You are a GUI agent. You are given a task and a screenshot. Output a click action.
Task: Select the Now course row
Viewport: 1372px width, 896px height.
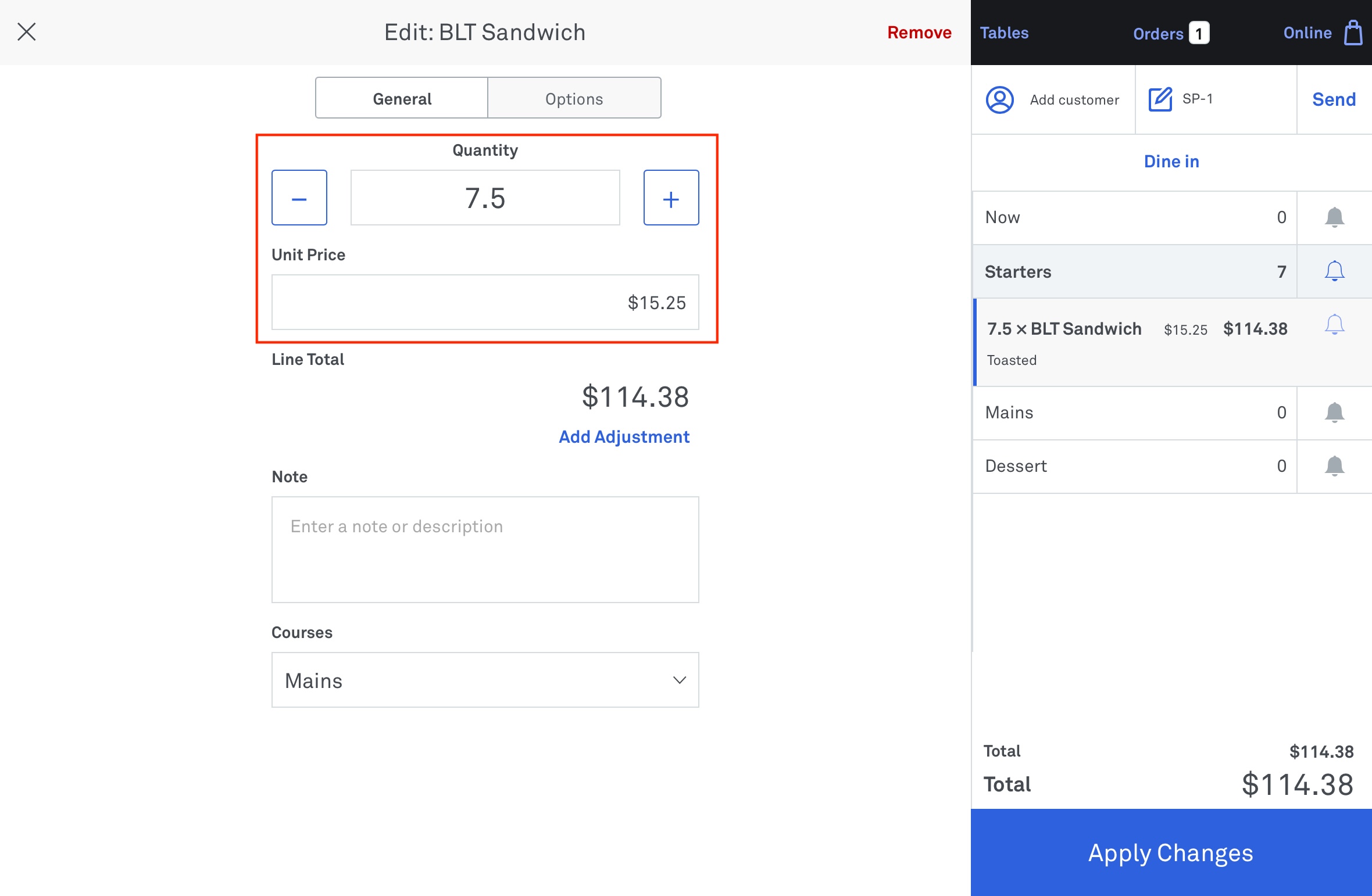[1135, 218]
